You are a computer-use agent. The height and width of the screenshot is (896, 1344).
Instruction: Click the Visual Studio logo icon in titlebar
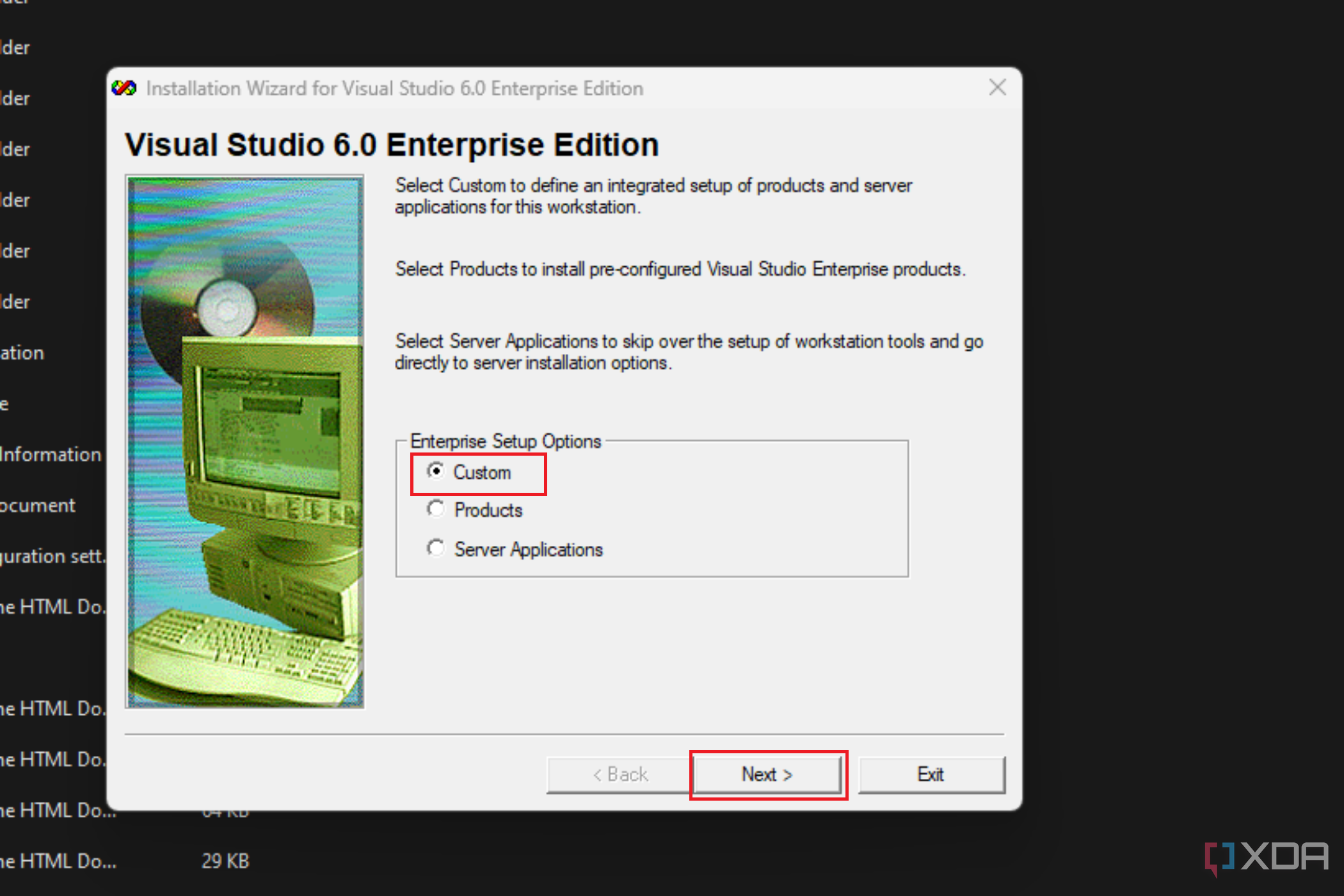click(125, 87)
